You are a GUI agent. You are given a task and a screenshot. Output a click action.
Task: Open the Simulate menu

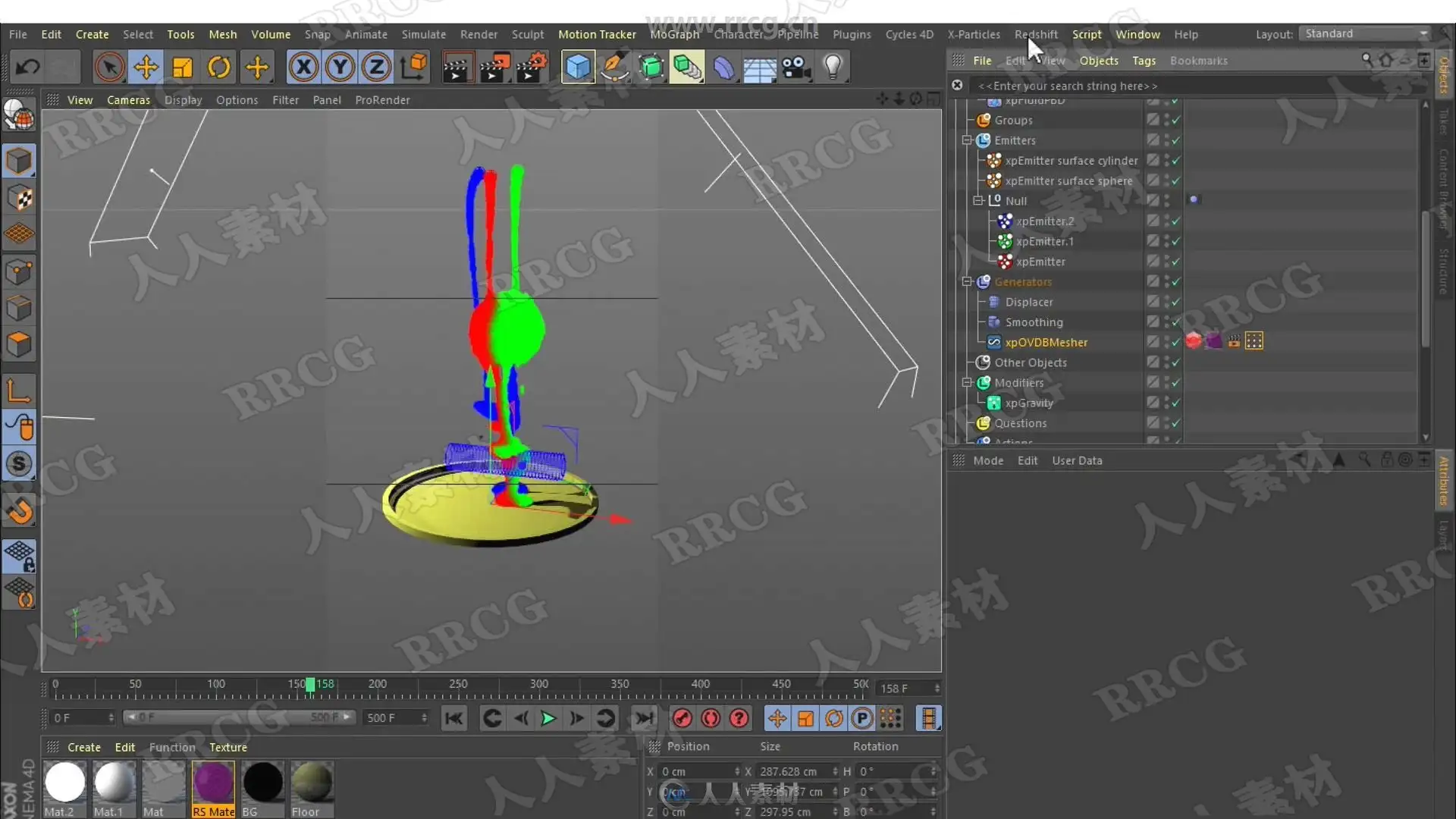coord(423,34)
